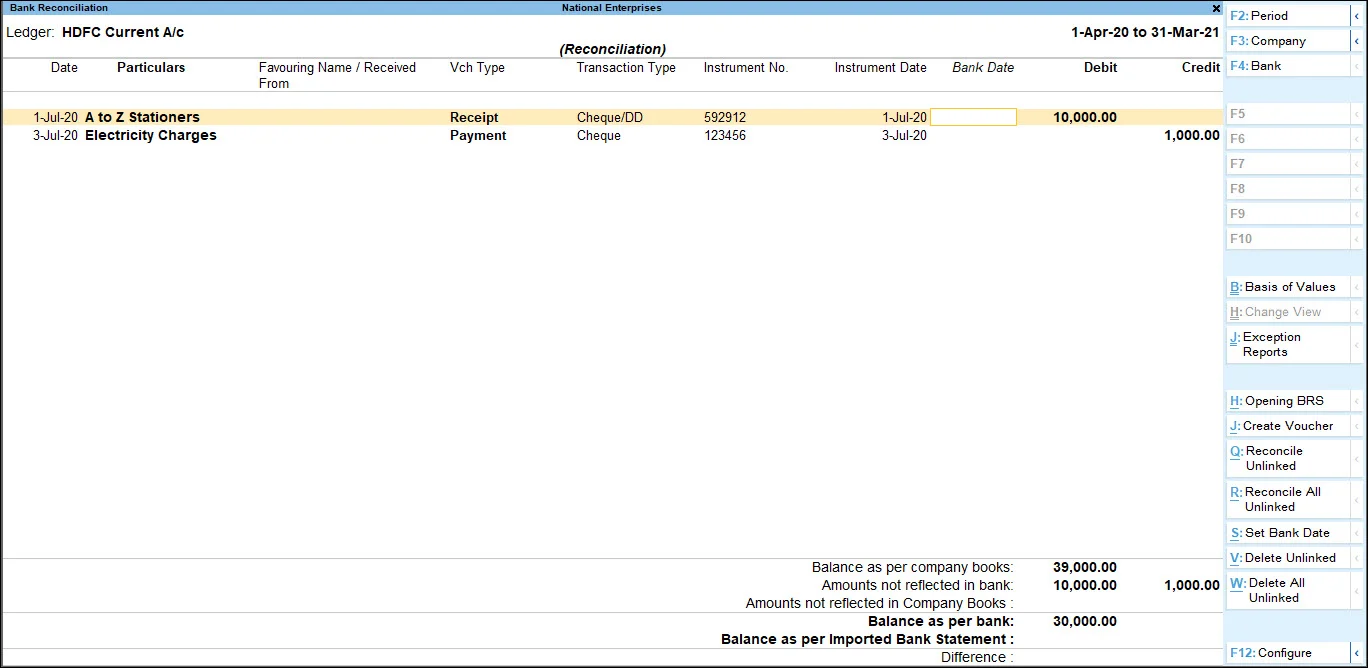Select the instrument date 3-Jul-20
This screenshot has width=1368, height=668.
click(x=904, y=135)
